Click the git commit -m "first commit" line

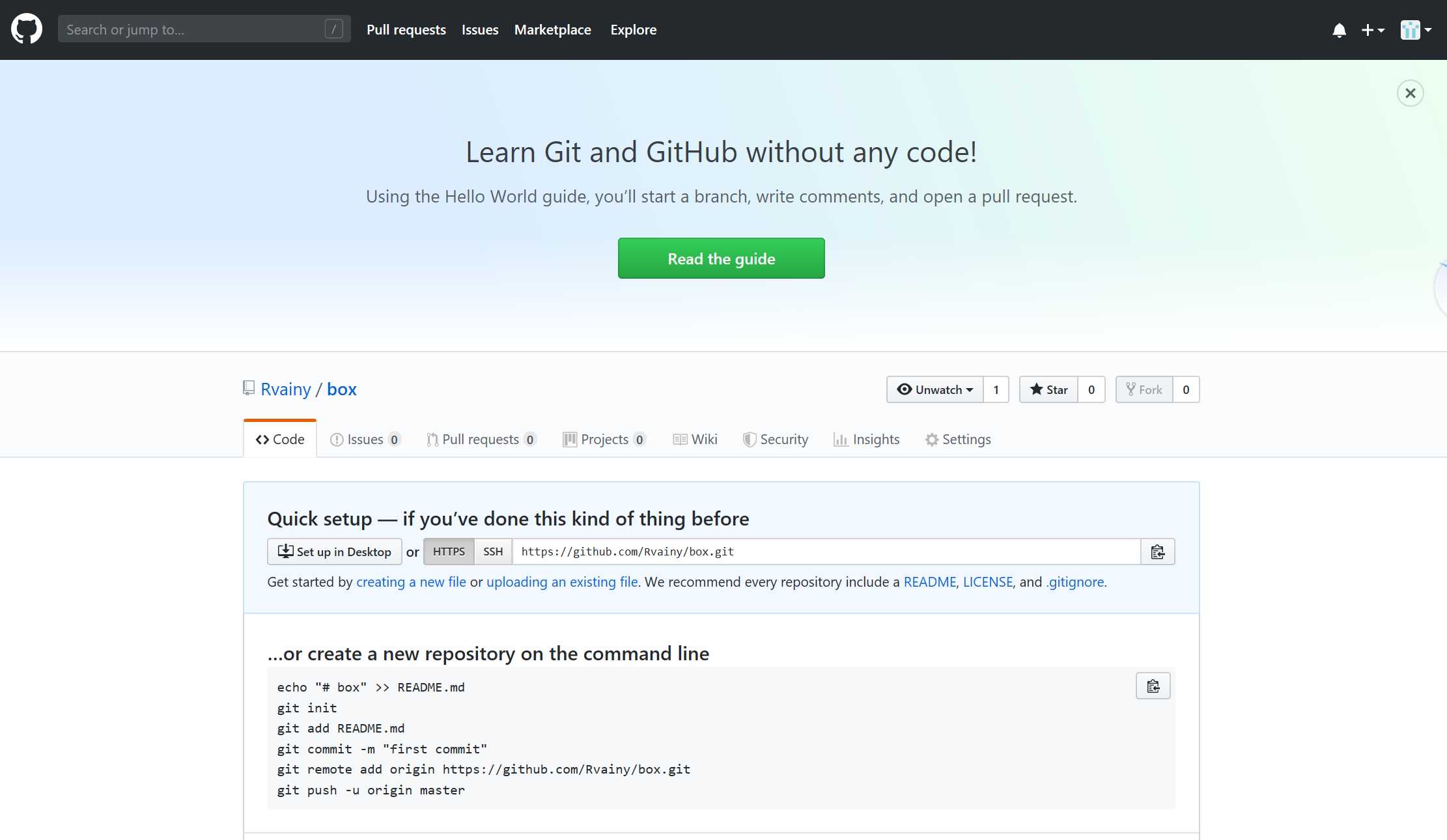click(x=382, y=749)
